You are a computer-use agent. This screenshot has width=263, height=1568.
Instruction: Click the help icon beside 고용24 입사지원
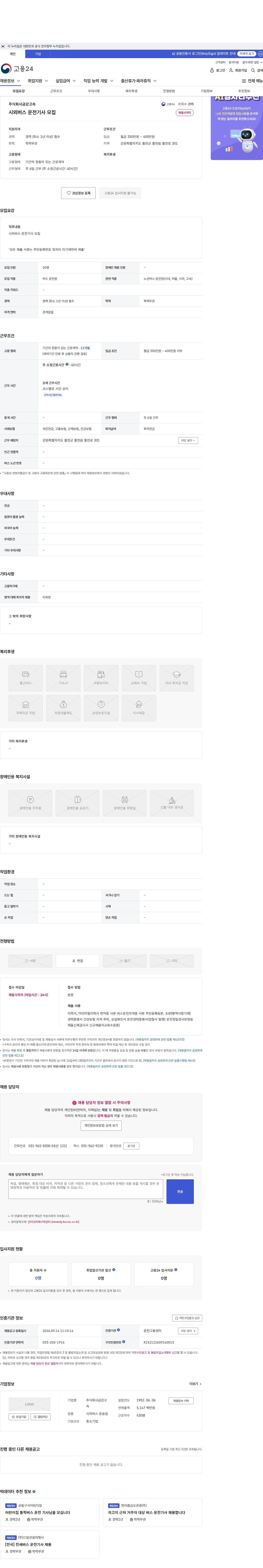(176, 1269)
